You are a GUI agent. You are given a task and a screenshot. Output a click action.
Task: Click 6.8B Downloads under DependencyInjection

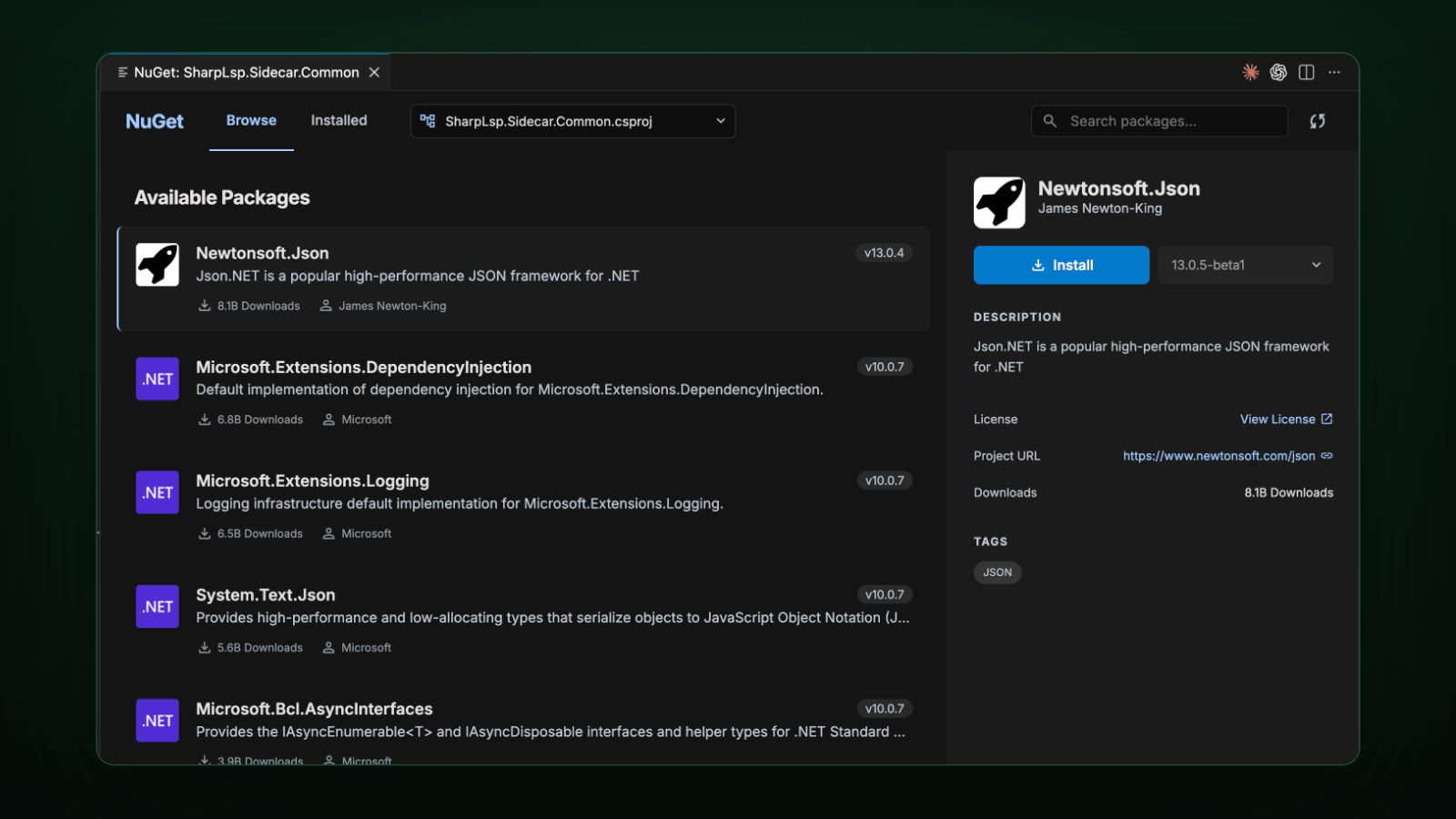(250, 420)
